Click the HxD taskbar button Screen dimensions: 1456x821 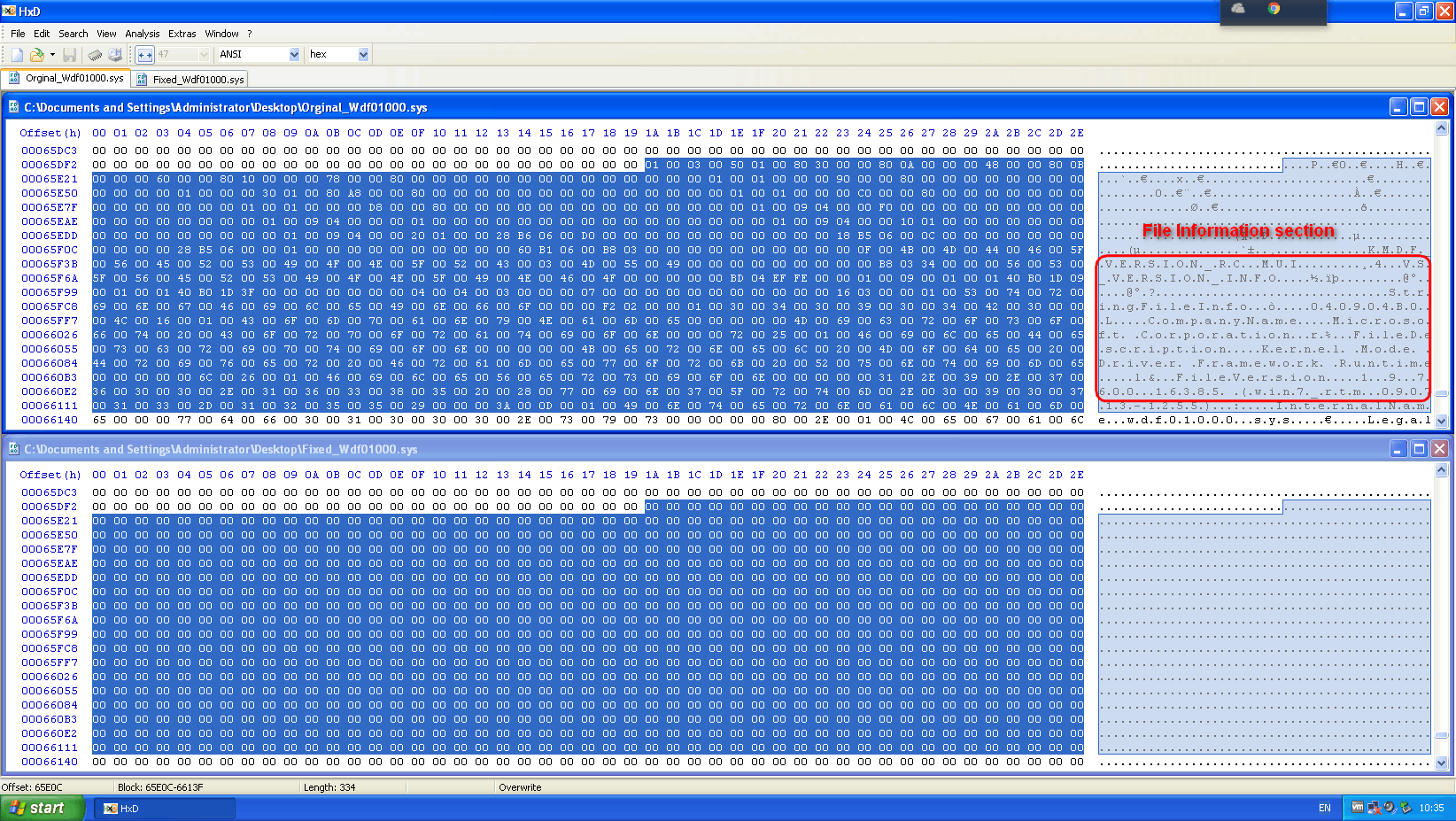pyautogui.click(x=165, y=808)
